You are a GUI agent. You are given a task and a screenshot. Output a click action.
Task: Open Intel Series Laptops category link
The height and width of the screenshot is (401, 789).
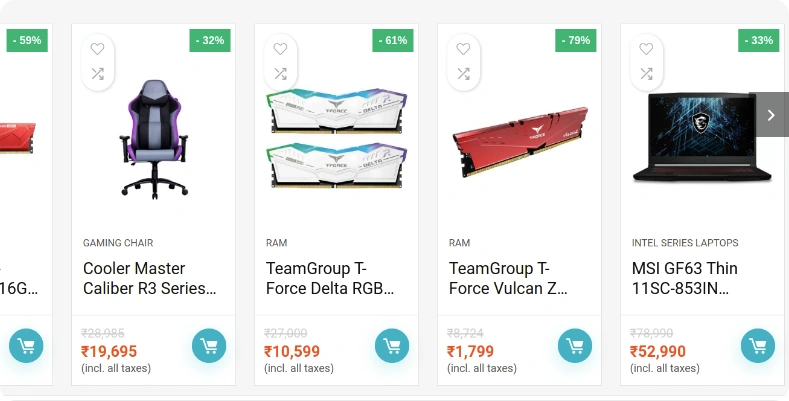[685, 243]
